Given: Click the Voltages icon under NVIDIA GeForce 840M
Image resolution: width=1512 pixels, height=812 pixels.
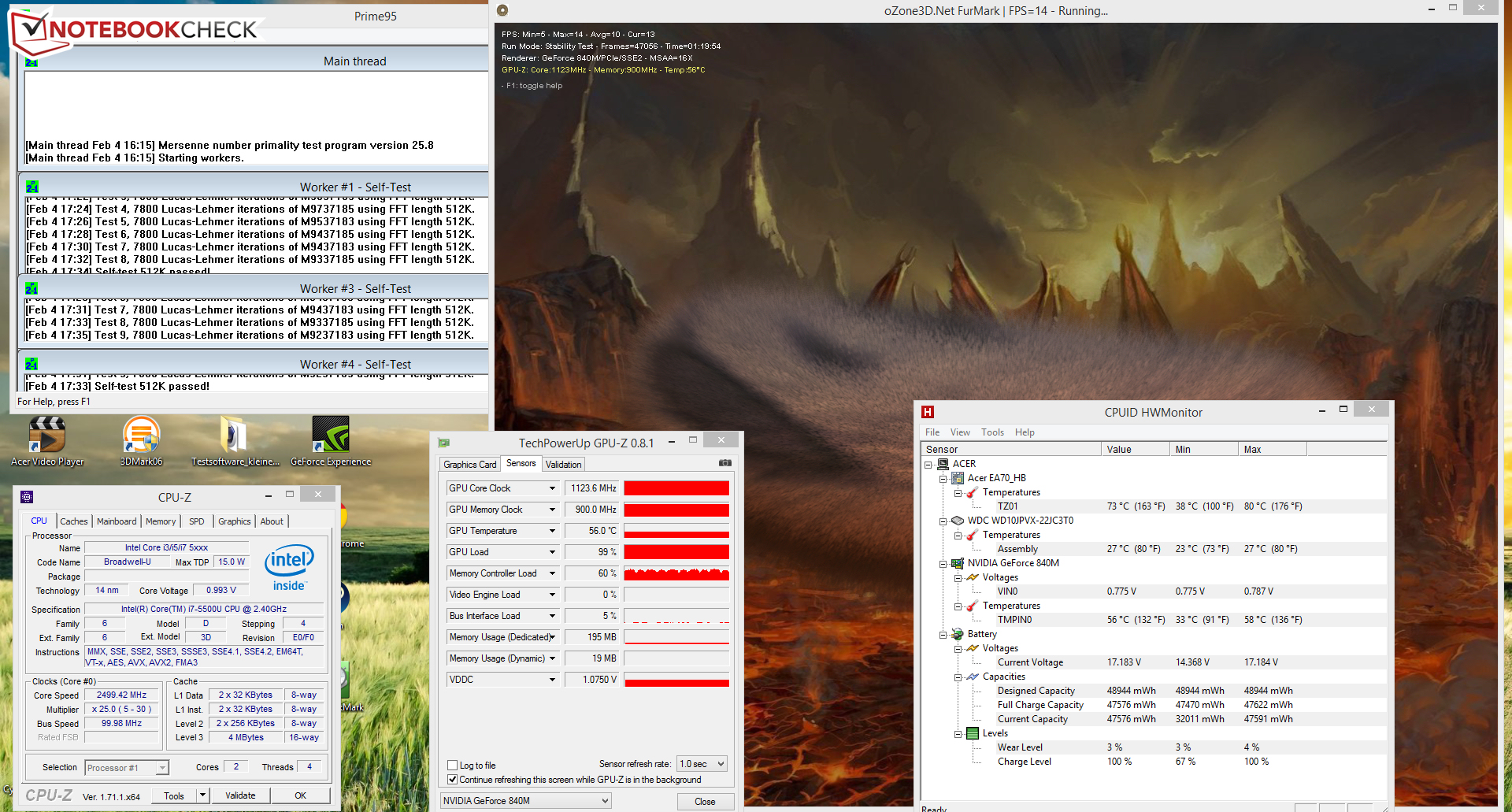Looking at the screenshot, I should point(973,577).
